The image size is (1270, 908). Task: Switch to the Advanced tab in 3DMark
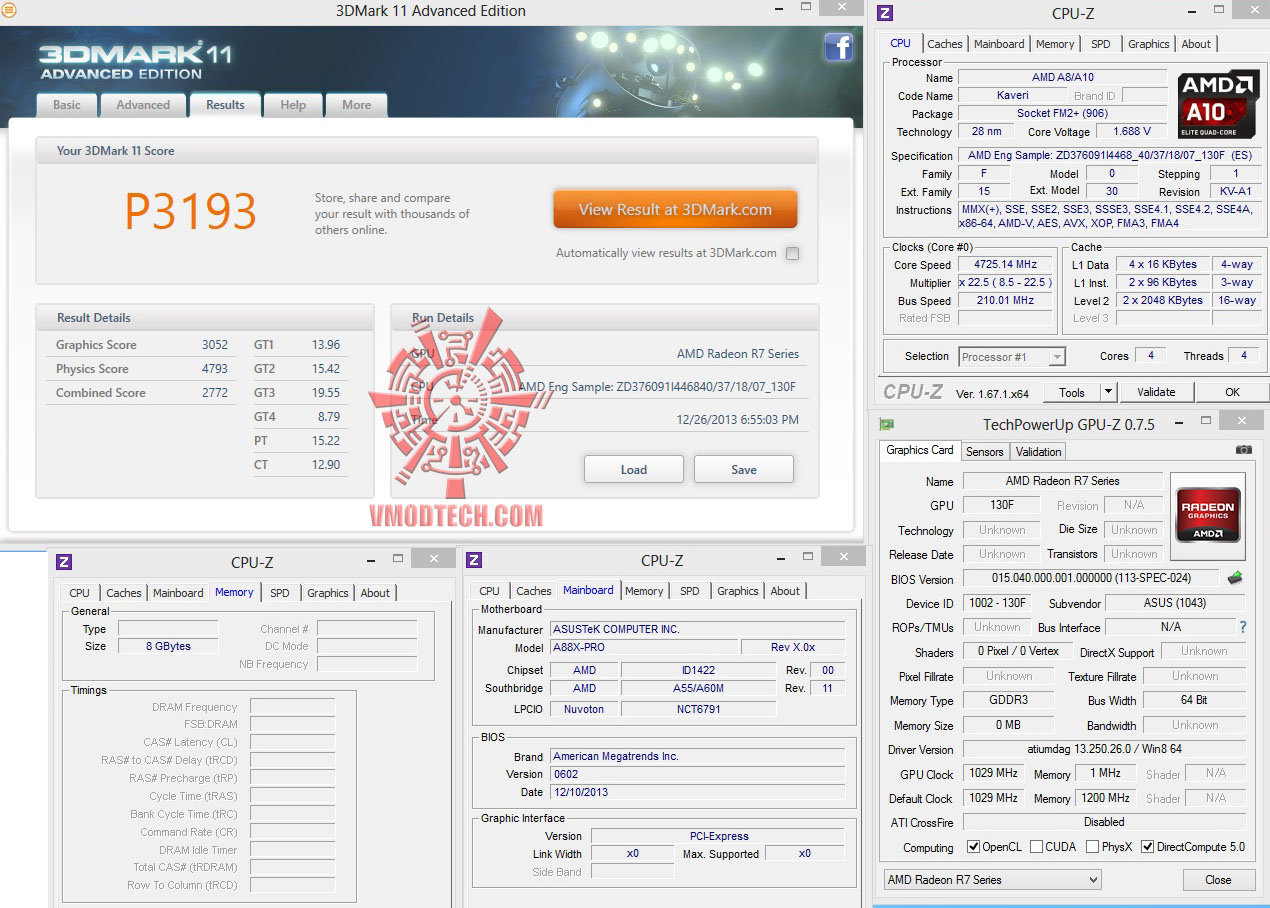click(x=143, y=105)
